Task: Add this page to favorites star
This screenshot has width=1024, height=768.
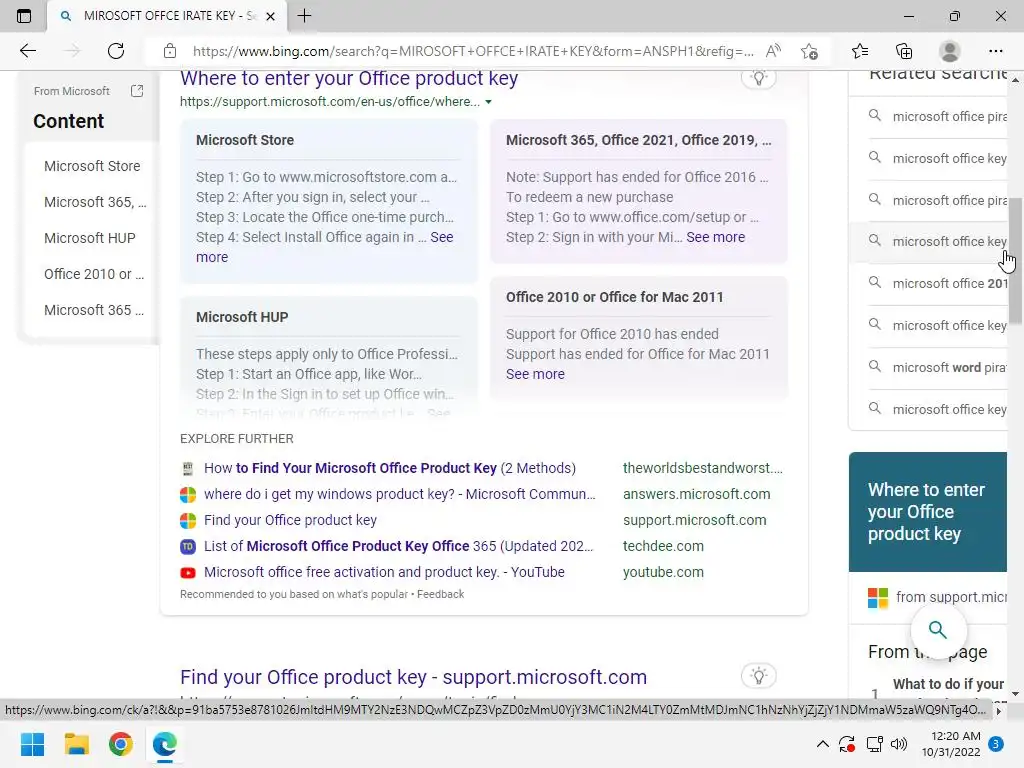Action: (809, 51)
